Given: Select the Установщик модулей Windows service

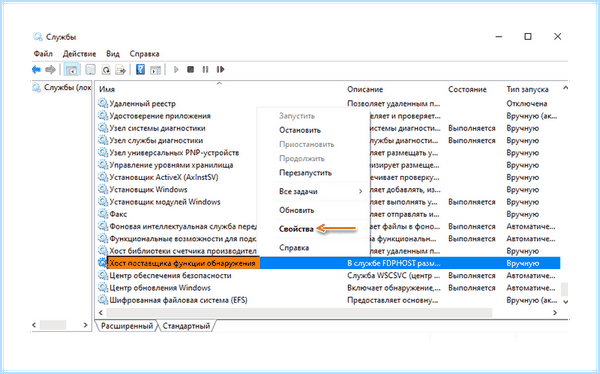Looking at the screenshot, I should (x=165, y=202).
